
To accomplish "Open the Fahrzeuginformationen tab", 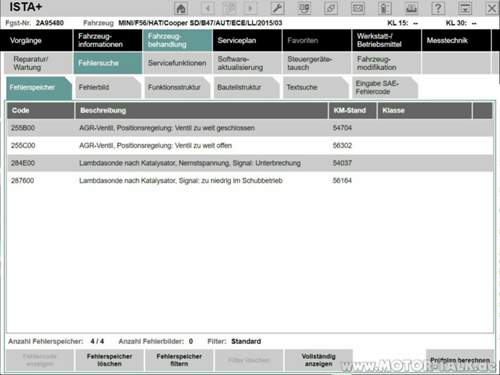I will pyautogui.click(x=108, y=40).
